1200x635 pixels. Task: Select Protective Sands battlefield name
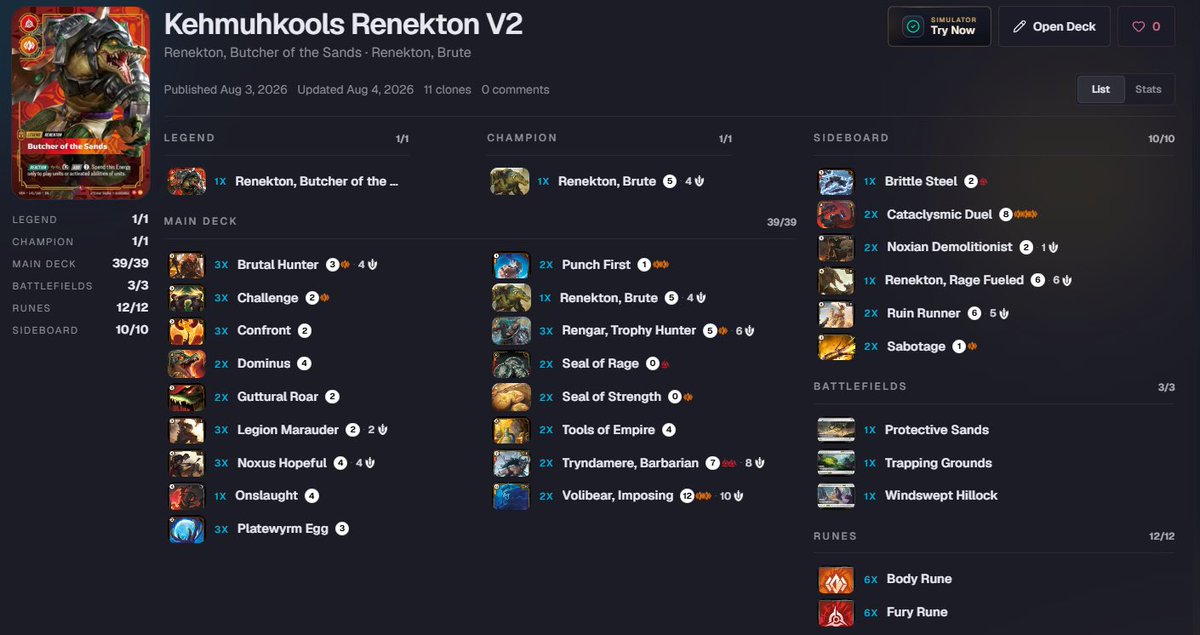pyautogui.click(x=937, y=430)
